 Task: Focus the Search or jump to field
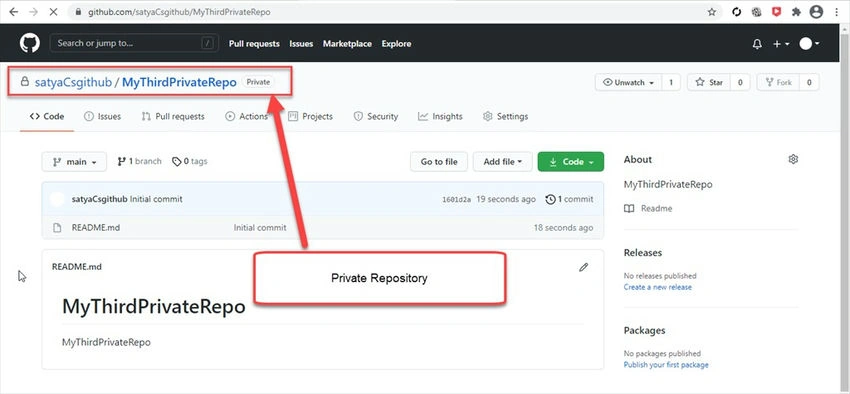coord(134,43)
